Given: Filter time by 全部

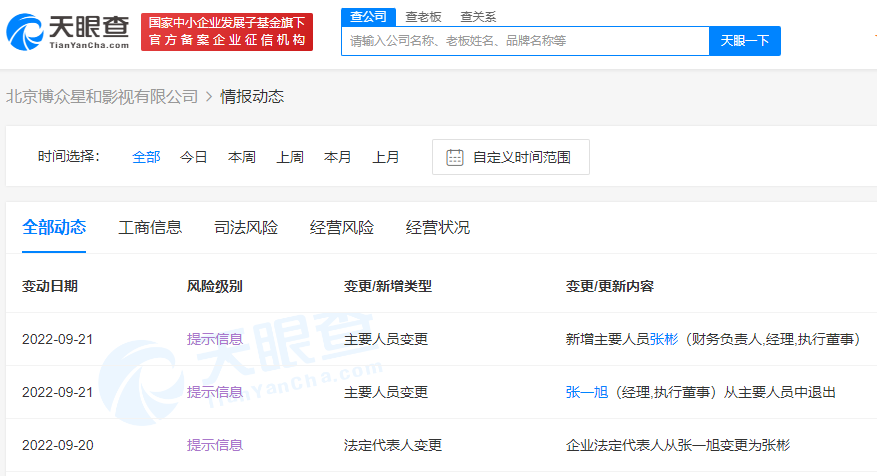Looking at the screenshot, I should 146,157.
